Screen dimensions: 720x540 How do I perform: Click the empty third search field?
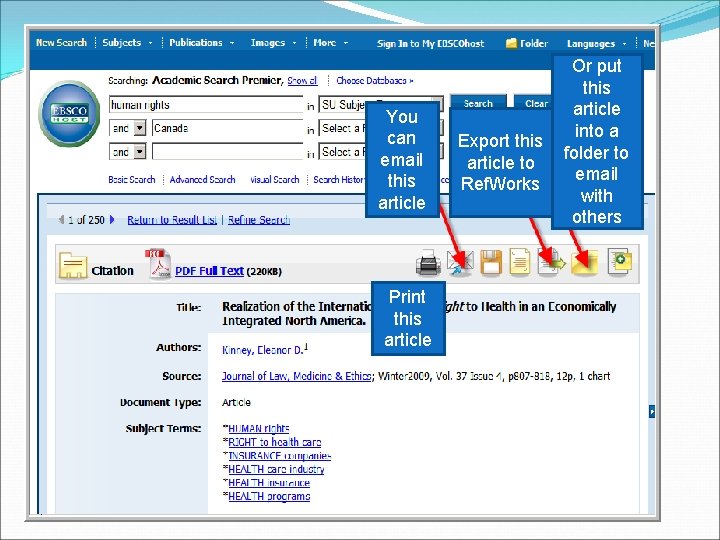click(x=227, y=152)
